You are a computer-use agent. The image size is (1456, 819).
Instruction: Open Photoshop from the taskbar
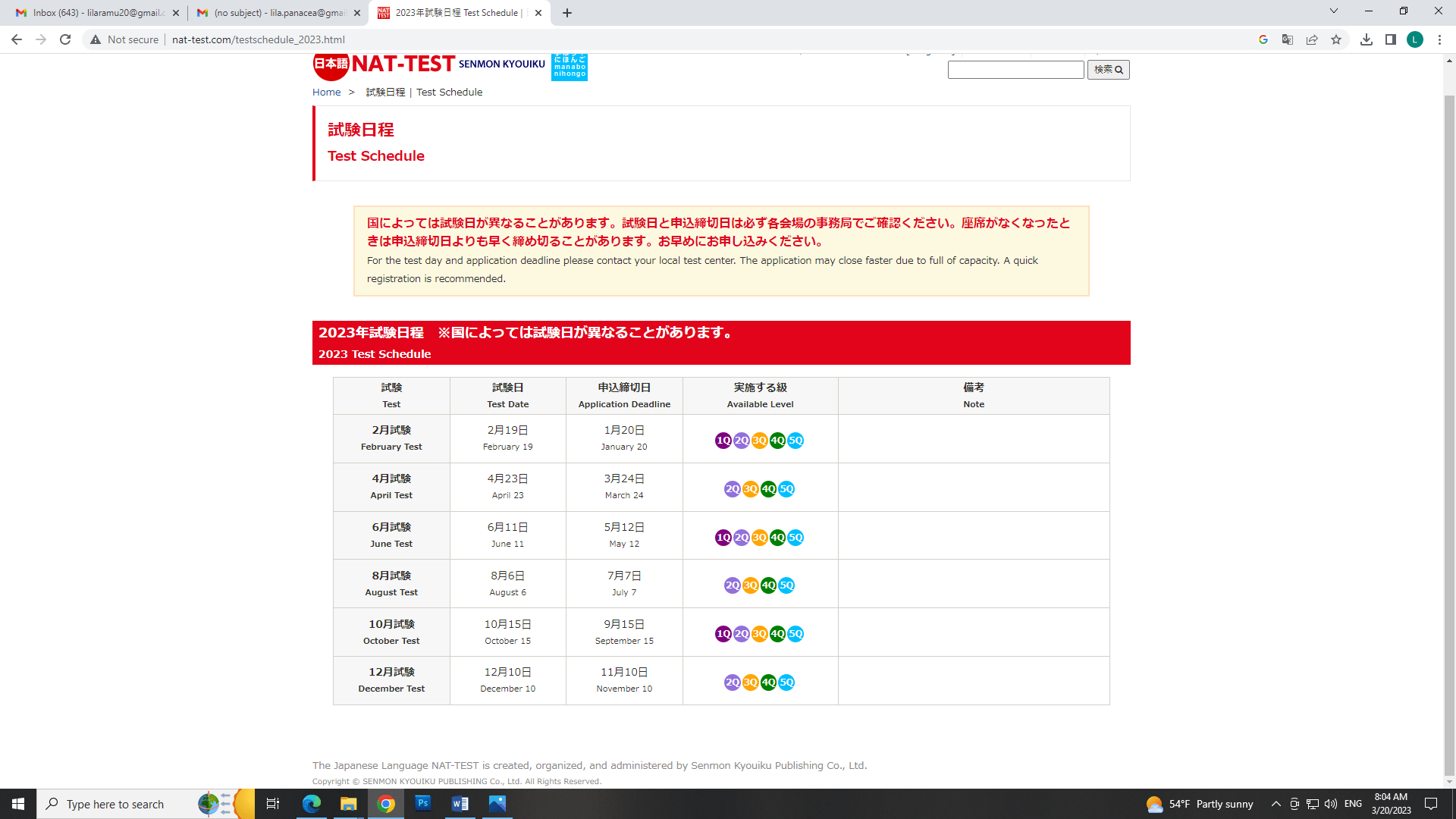point(423,803)
